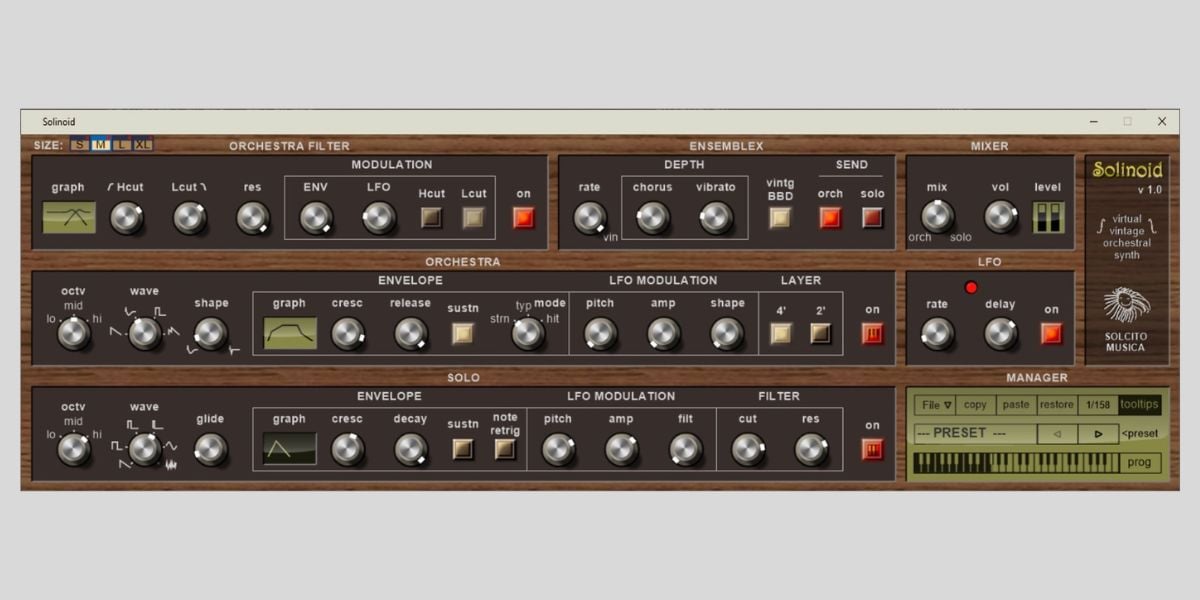Screen dimensions: 1200x600
Task: Click the Orchestra envelope release knob
Action: point(411,333)
